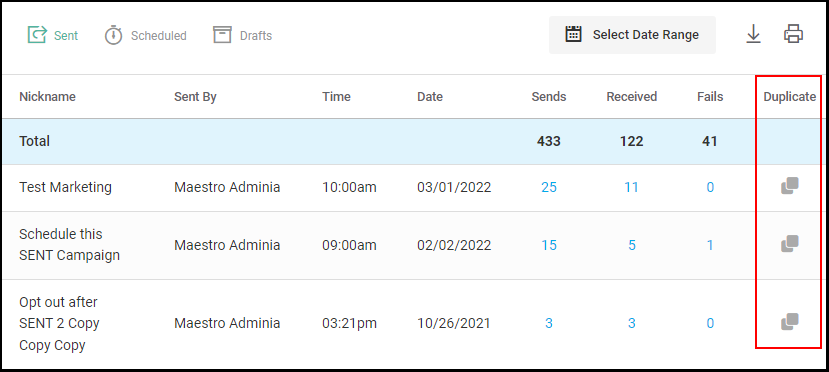
Task: Open the 15 sends count link
Action: point(549,245)
